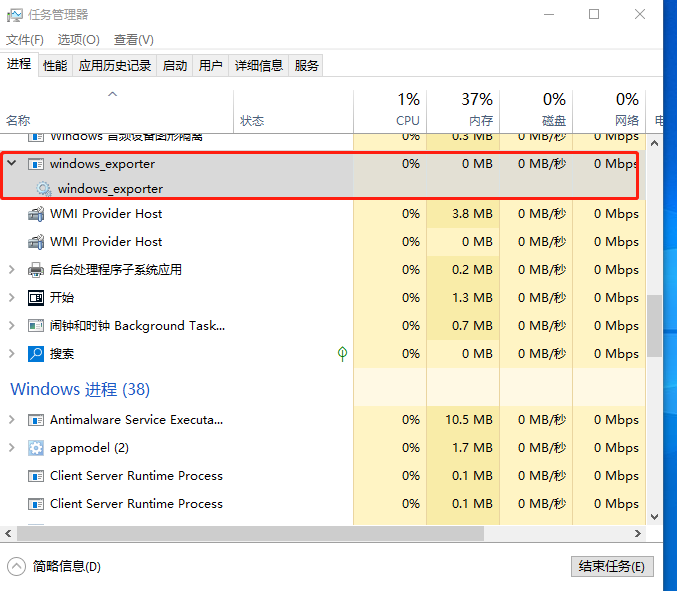This screenshot has height=591, width=677.
Task: Click the printer spooler subsystem icon
Action: tap(36, 270)
